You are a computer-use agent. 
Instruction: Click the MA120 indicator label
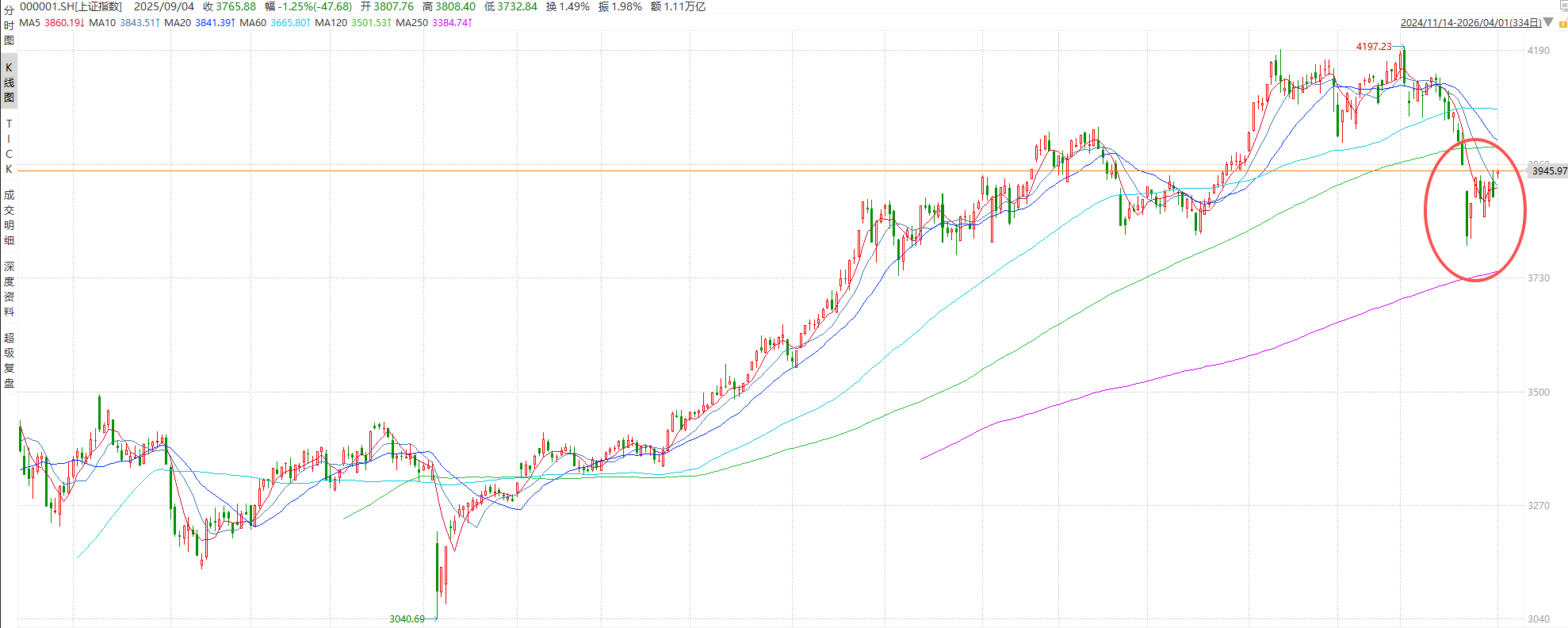click(x=331, y=23)
